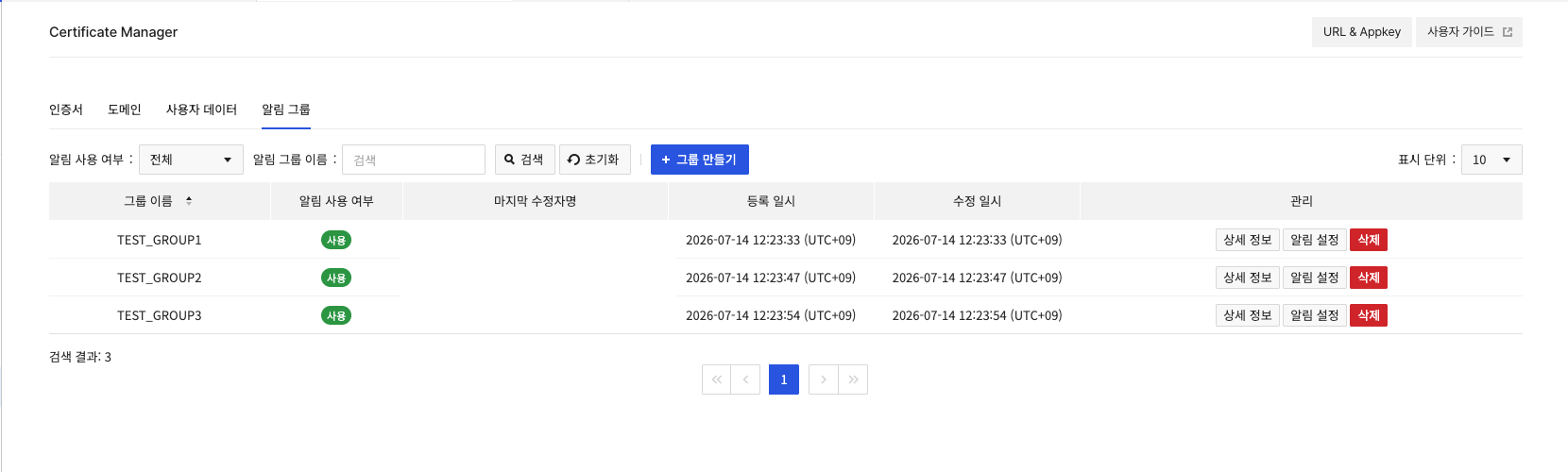
Task: Click the 사용 badge for TEST_GROUP3
Action: coord(336,315)
